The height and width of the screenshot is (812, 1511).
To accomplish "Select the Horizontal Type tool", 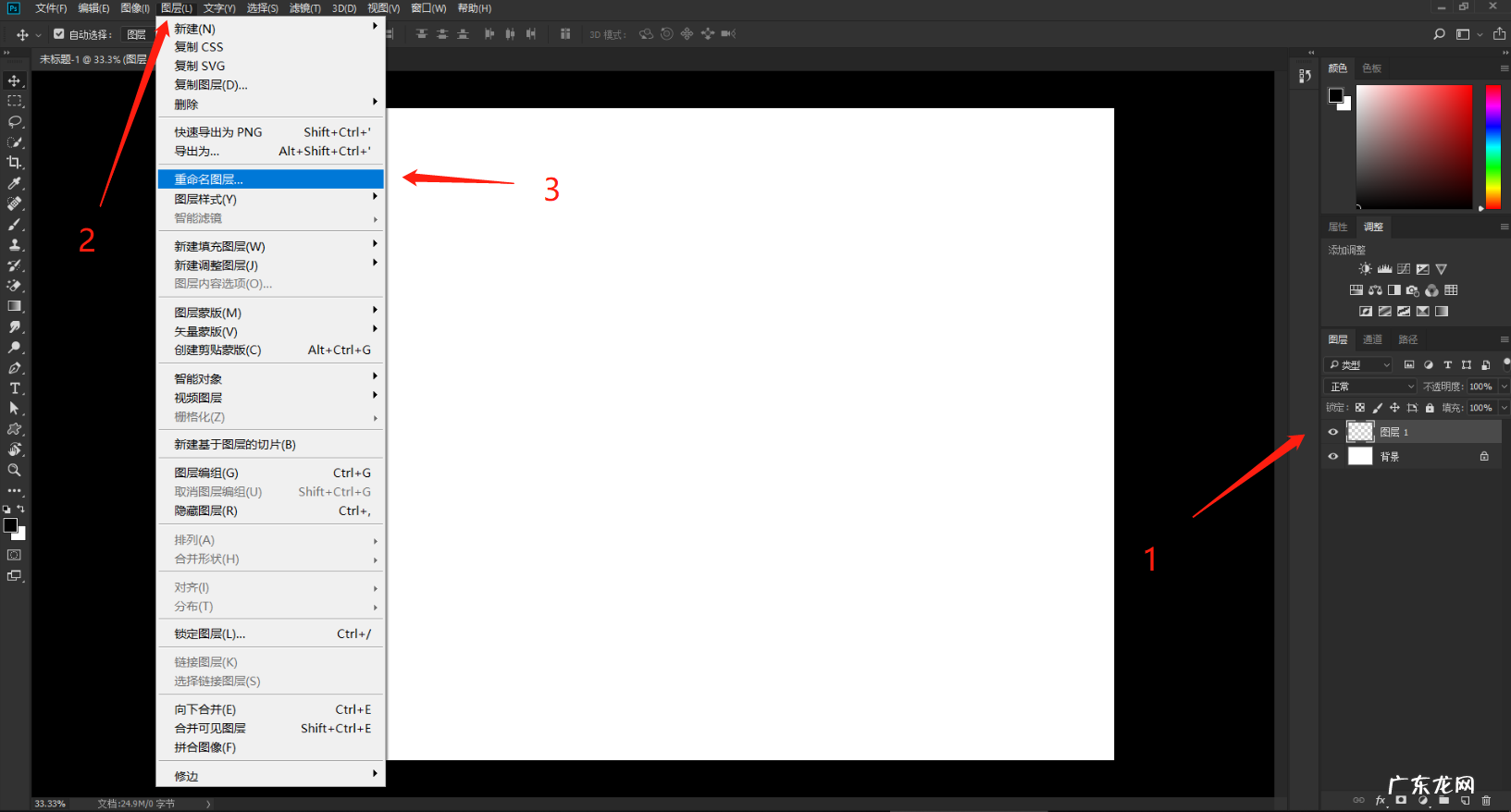I will 14,388.
